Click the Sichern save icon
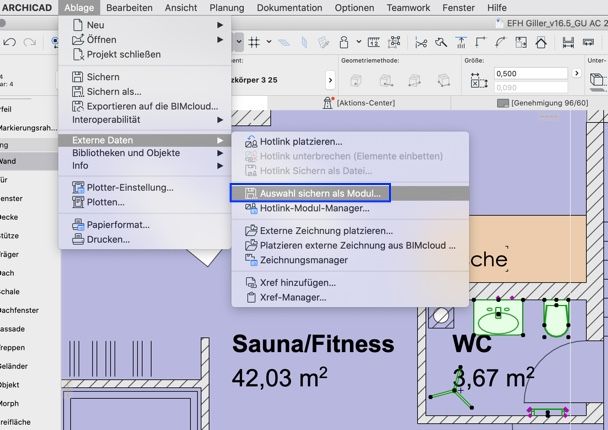The image size is (608, 430). tap(76, 77)
